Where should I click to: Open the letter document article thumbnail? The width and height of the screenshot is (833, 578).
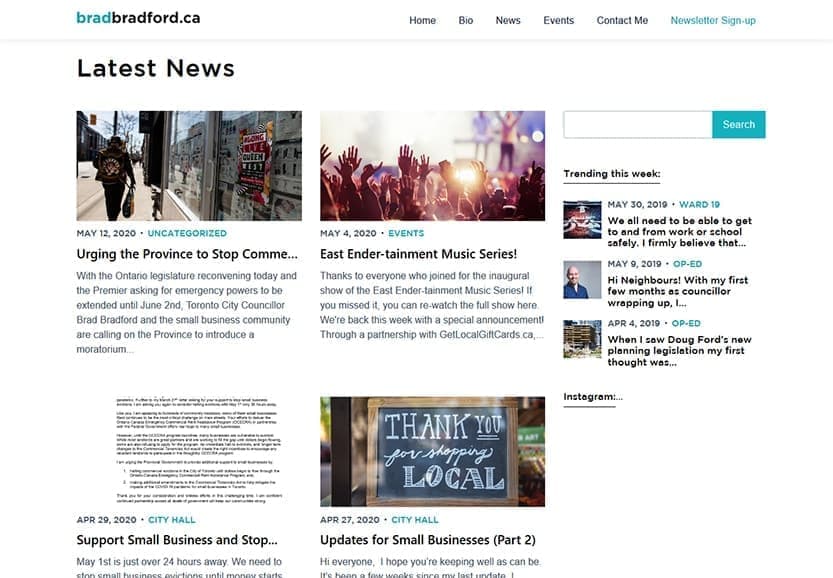click(x=189, y=451)
